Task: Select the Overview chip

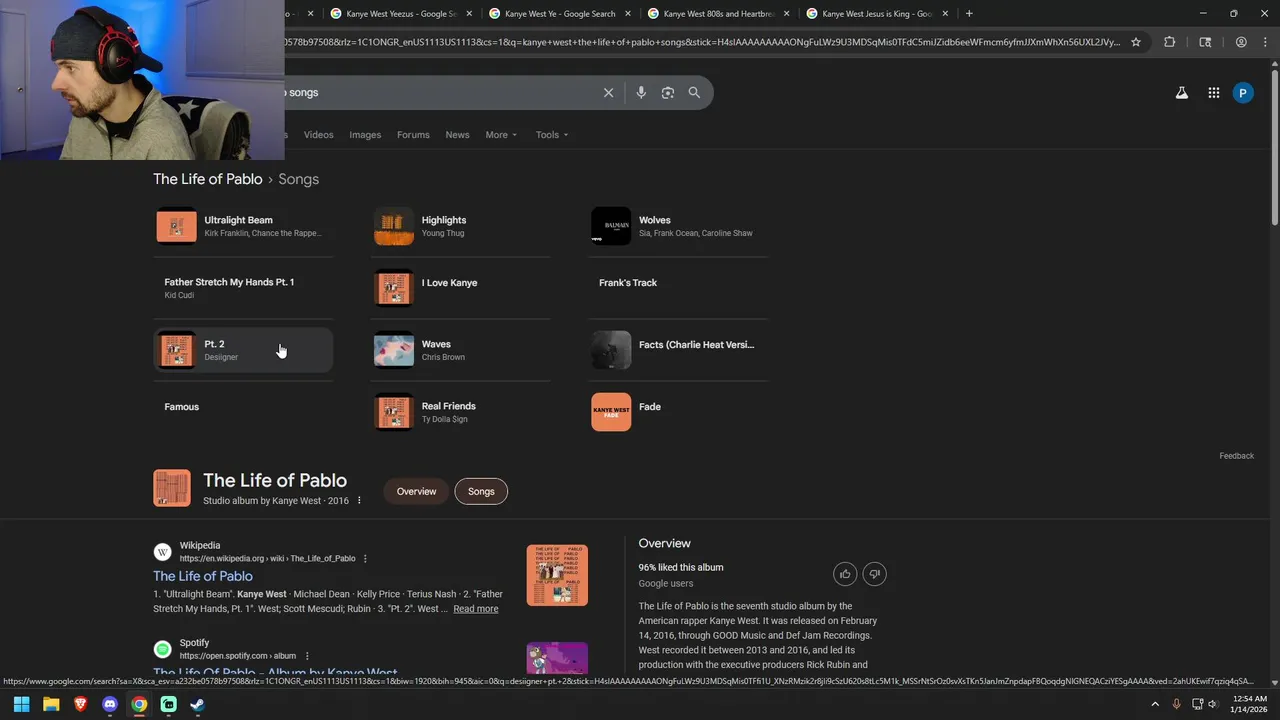Action: click(x=416, y=492)
